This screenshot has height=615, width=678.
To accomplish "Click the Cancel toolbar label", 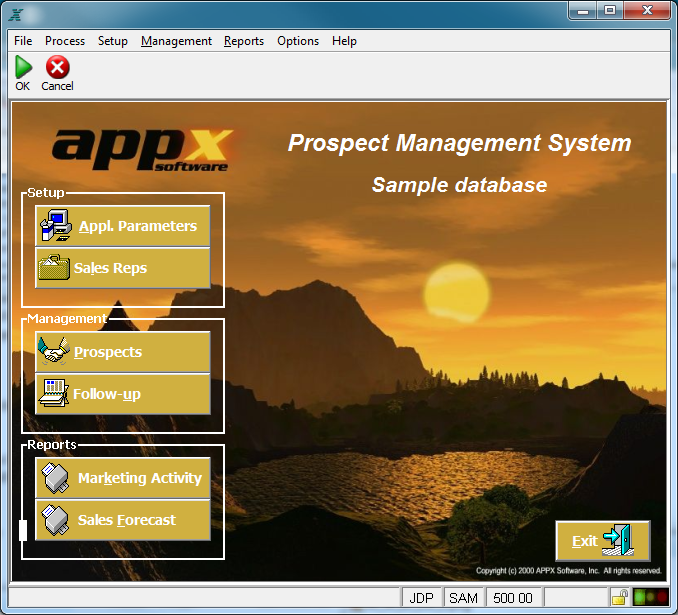I will [x=58, y=86].
